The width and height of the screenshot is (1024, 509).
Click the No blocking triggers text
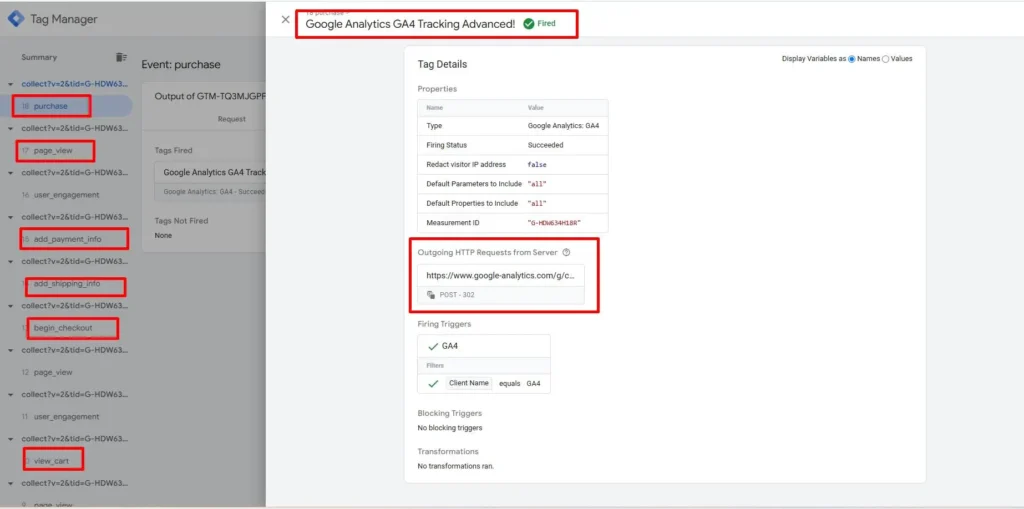click(x=450, y=428)
